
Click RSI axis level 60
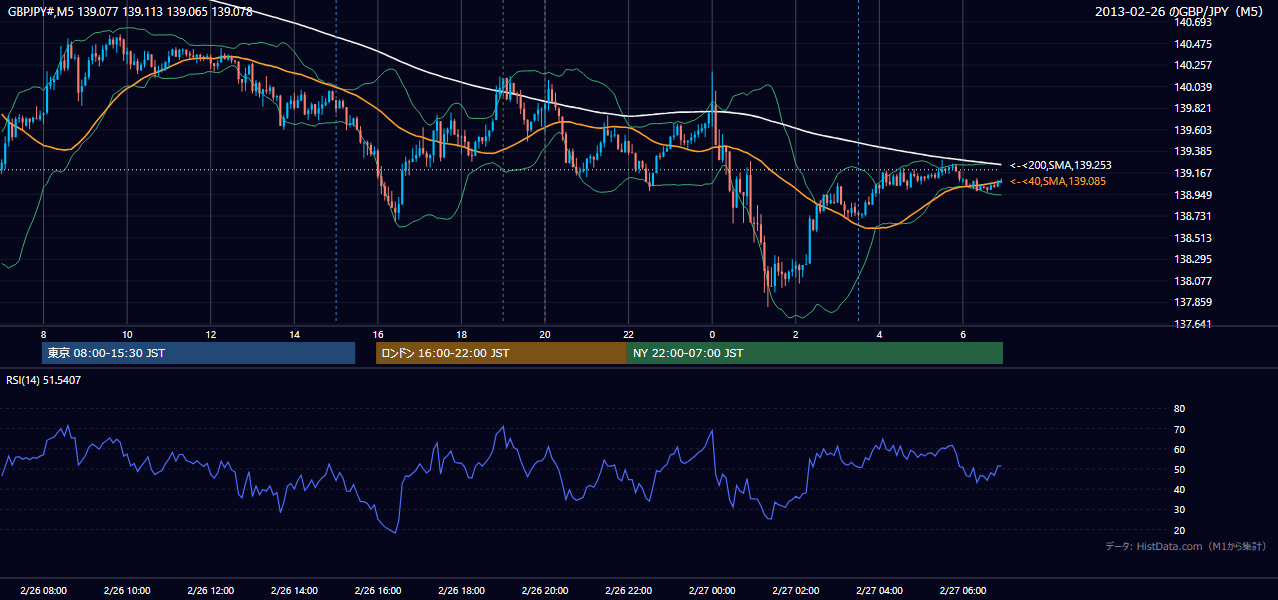pyautogui.click(x=1179, y=449)
